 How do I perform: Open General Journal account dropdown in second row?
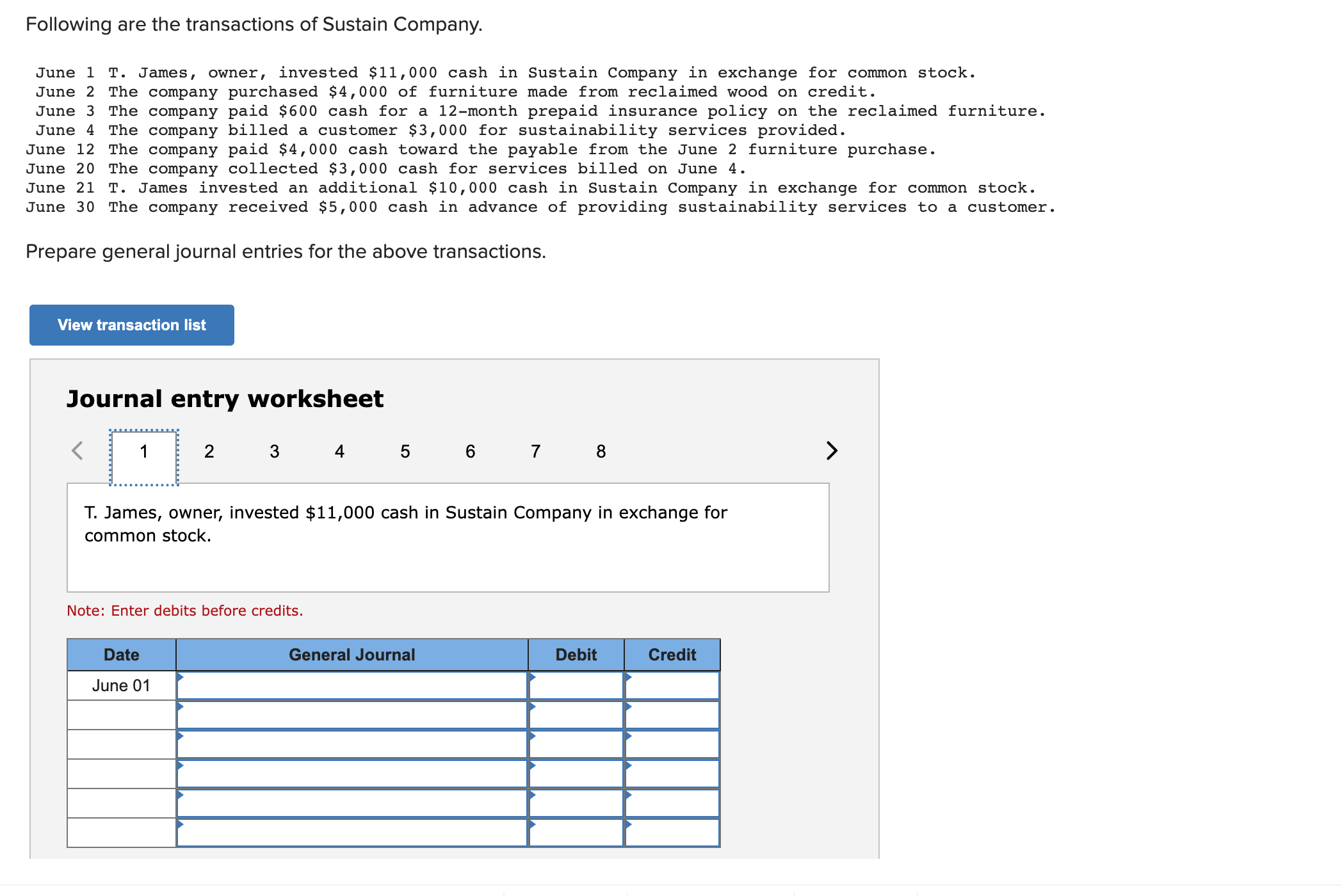[x=352, y=715]
